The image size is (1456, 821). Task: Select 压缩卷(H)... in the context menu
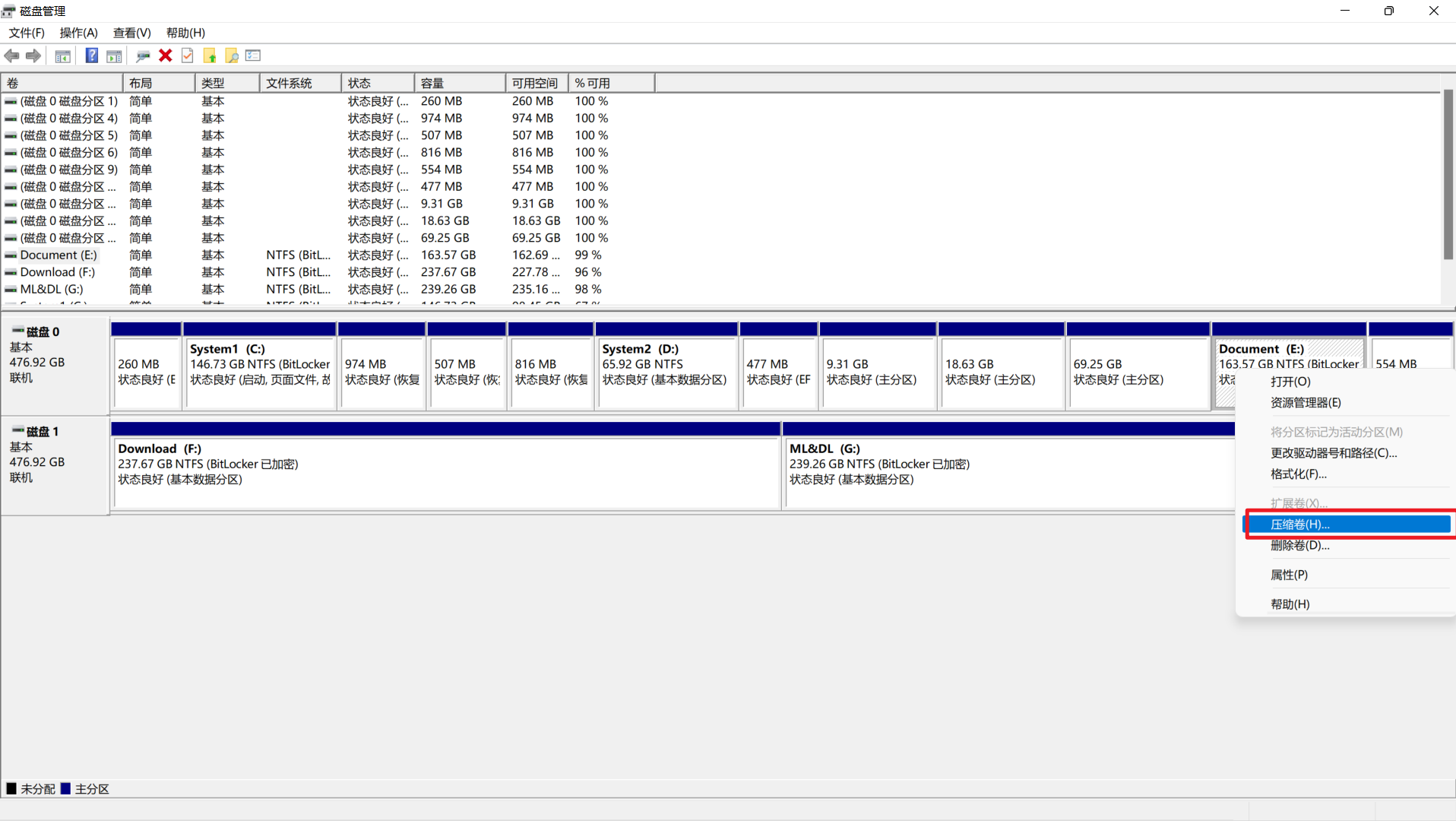point(1346,525)
